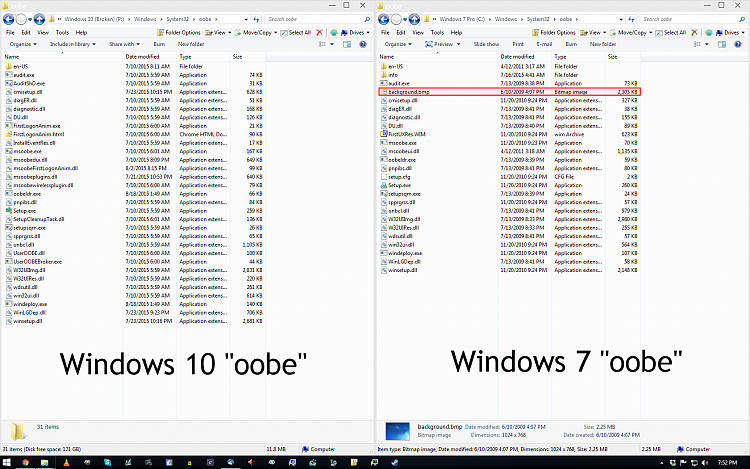Image resolution: width=750 pixels, height=469 pixels.
Task: Click New folder in the Windows 7 window
Action: click(x=603, y=44)
